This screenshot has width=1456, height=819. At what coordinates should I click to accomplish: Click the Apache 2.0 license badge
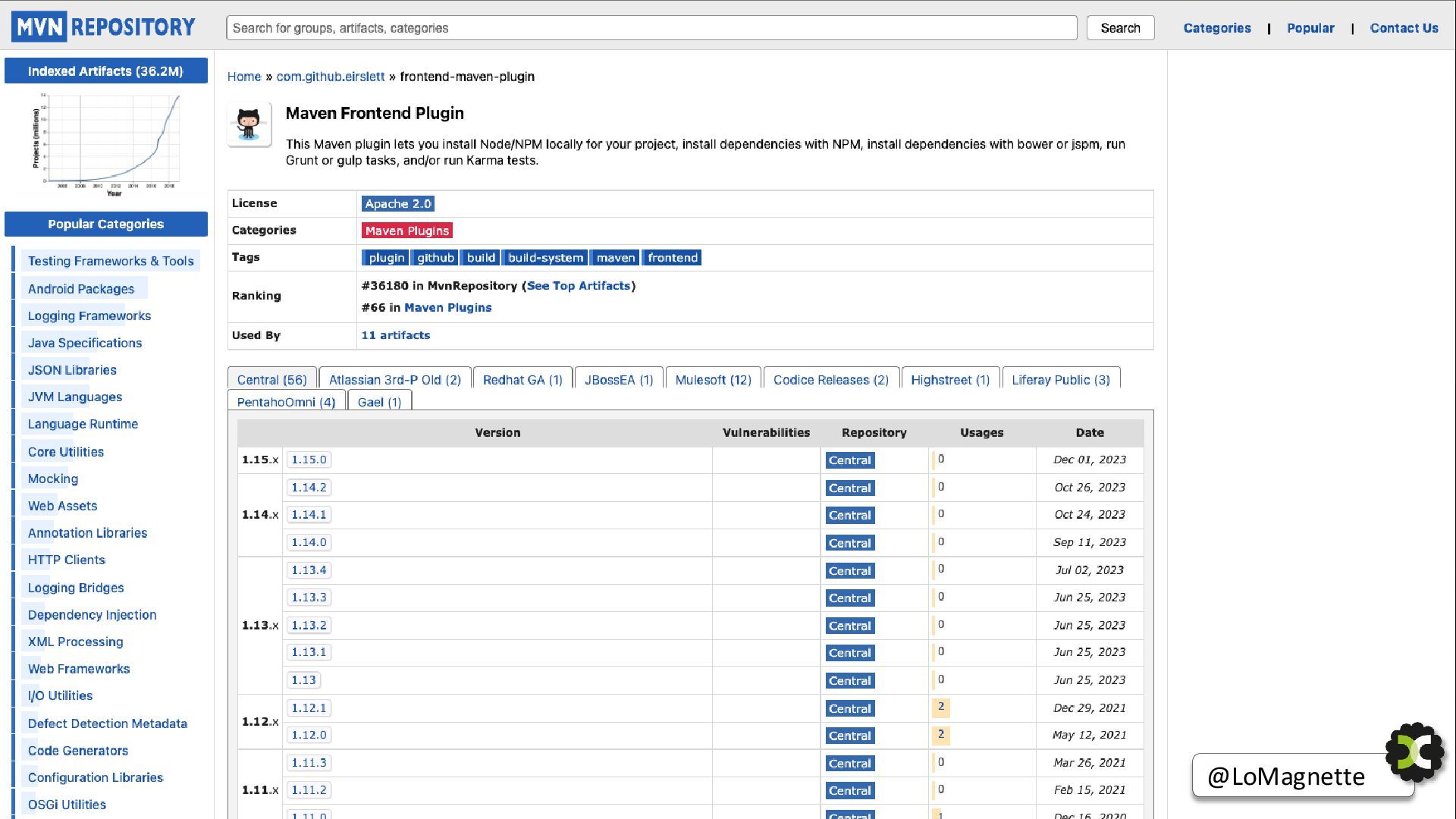pos(397,203)
